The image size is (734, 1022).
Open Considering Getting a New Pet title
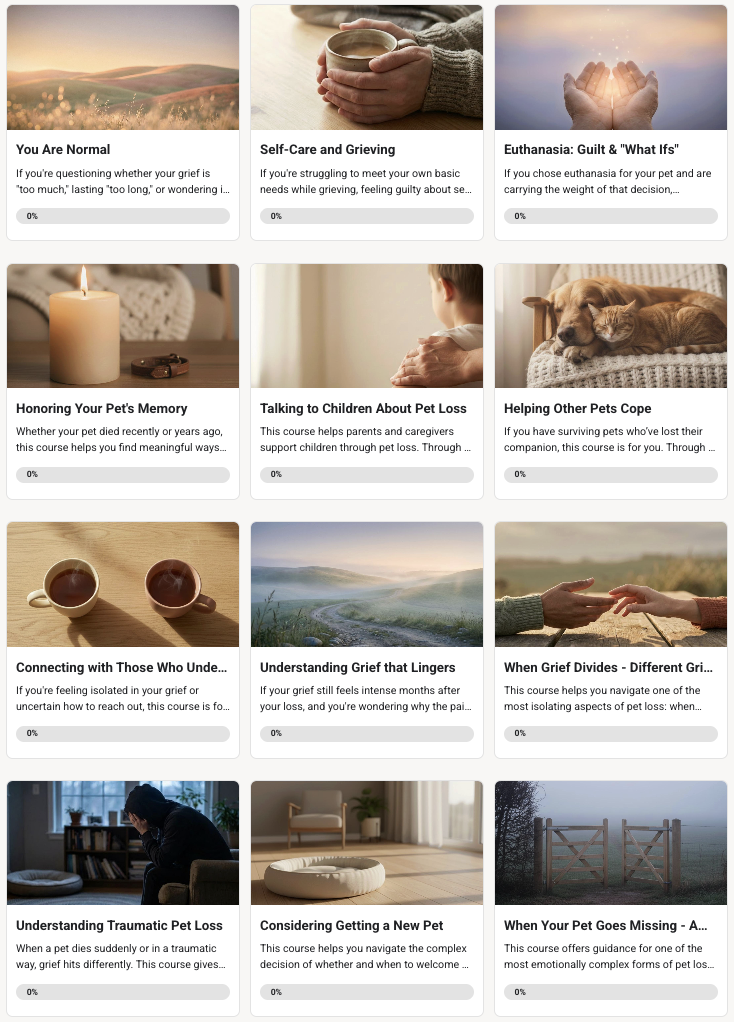351,926
